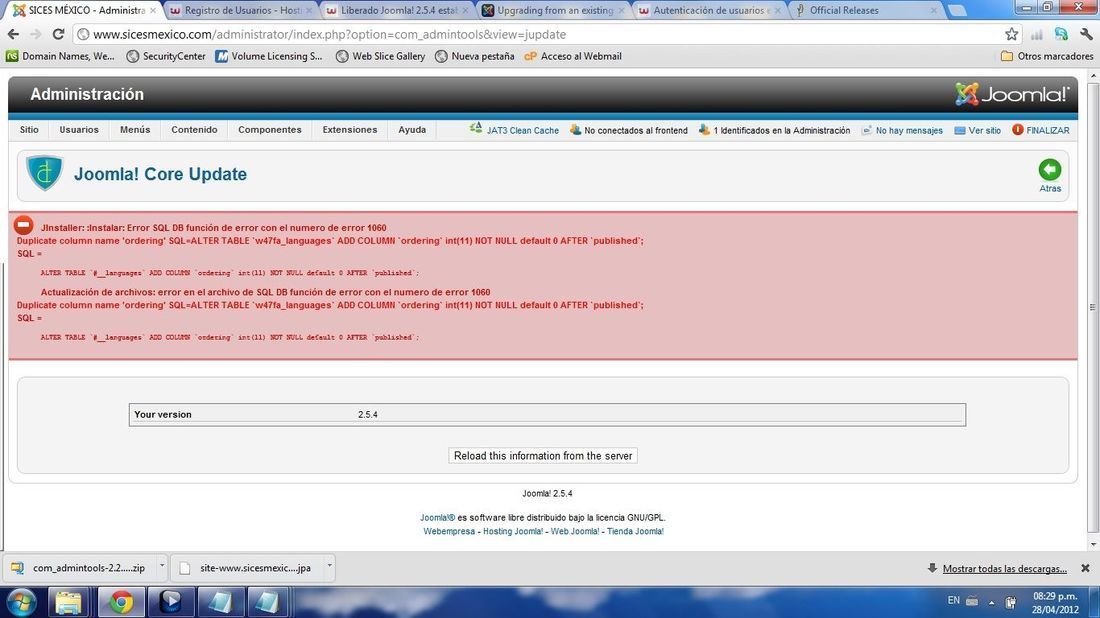Click the Joomla! logo in header
This screenshot has width=1100, height=618.
pos(1012,95)
